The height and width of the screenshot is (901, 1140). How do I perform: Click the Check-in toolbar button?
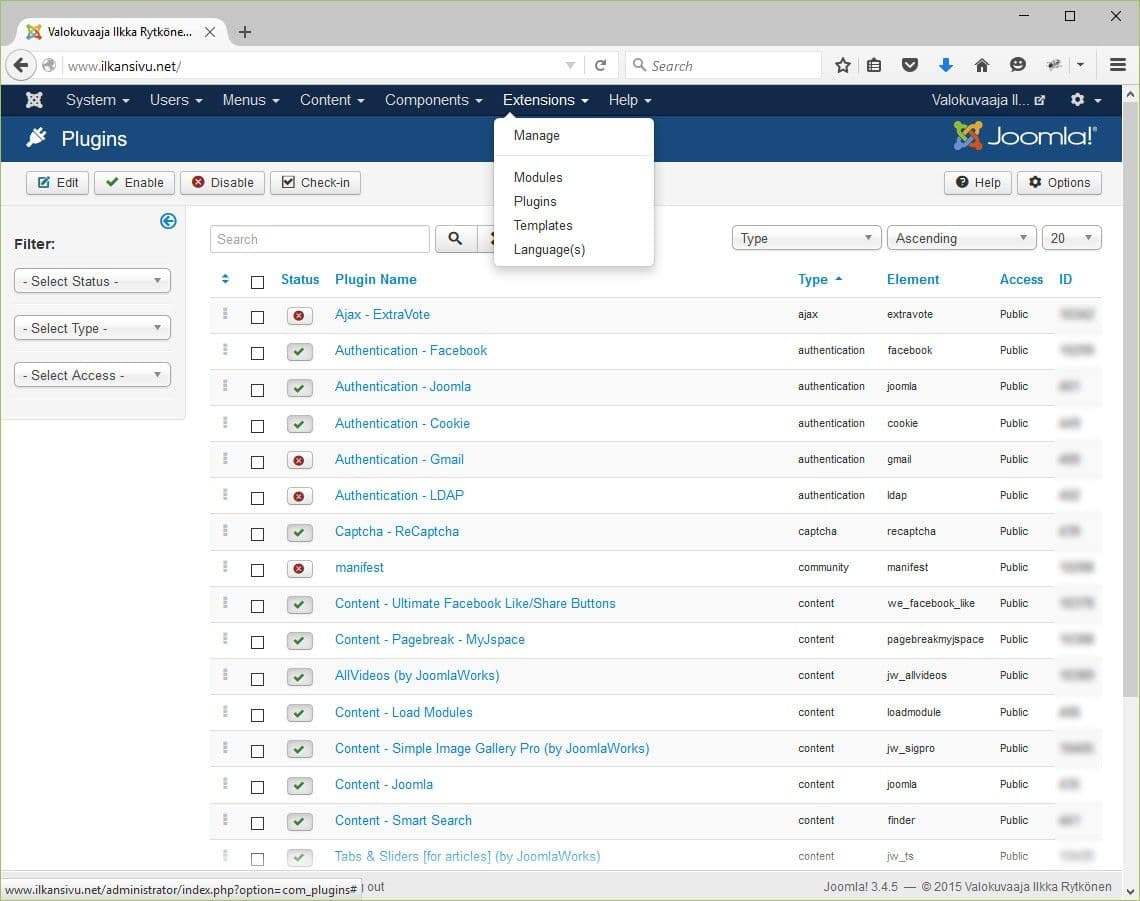coord(316,183)
